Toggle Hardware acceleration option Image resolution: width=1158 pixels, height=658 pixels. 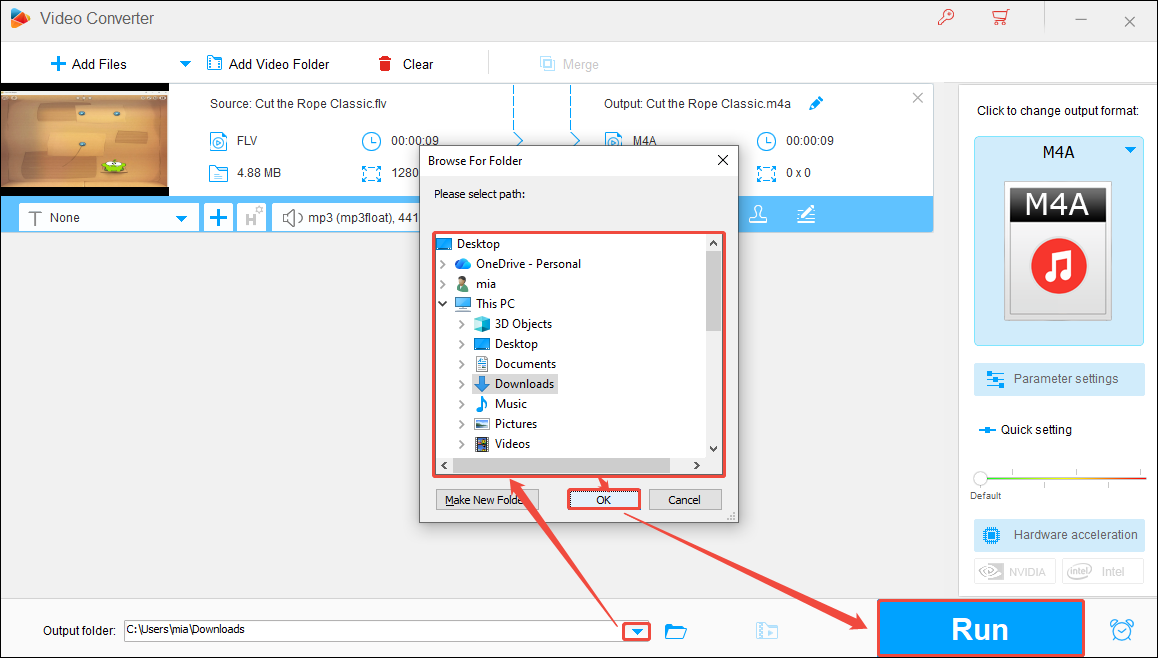(1058, 535)
